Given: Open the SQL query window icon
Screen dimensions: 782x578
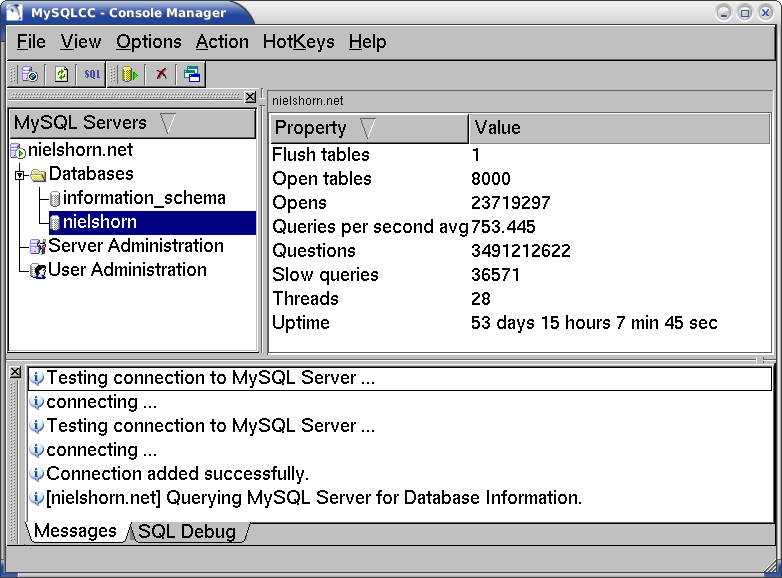Looking at the screenshot, I should (92, 75).
